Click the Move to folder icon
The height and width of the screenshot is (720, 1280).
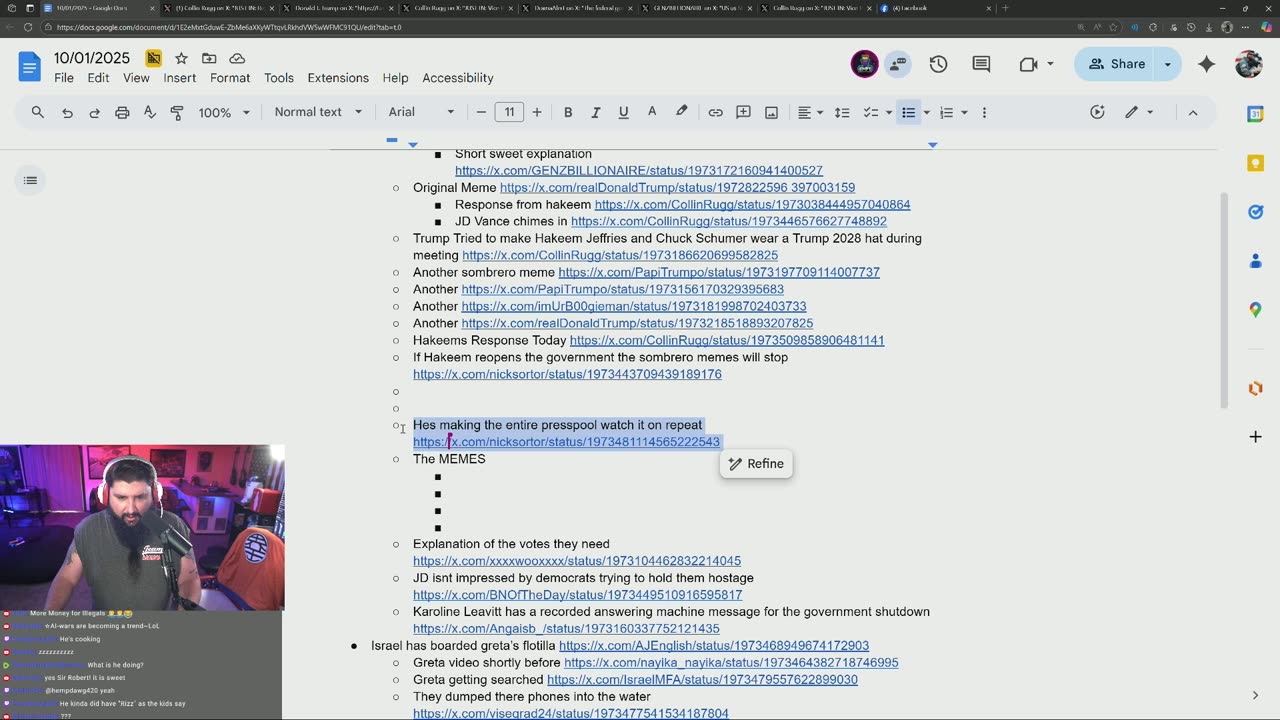[209, 58]
